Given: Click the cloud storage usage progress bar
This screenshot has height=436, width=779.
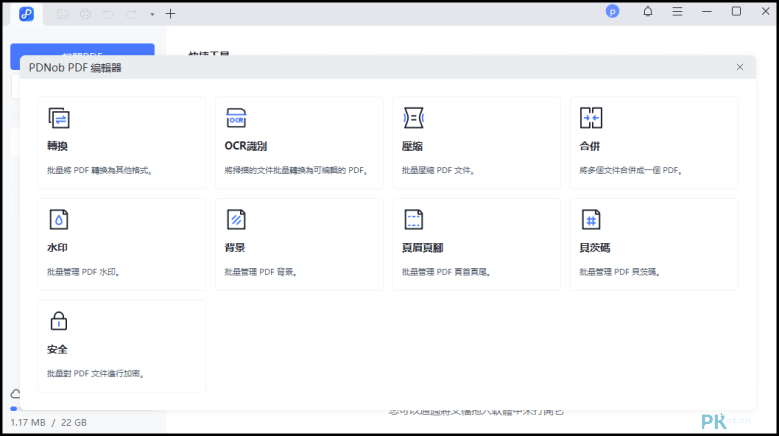Looking at the screenshot, I should click(82, 409).
